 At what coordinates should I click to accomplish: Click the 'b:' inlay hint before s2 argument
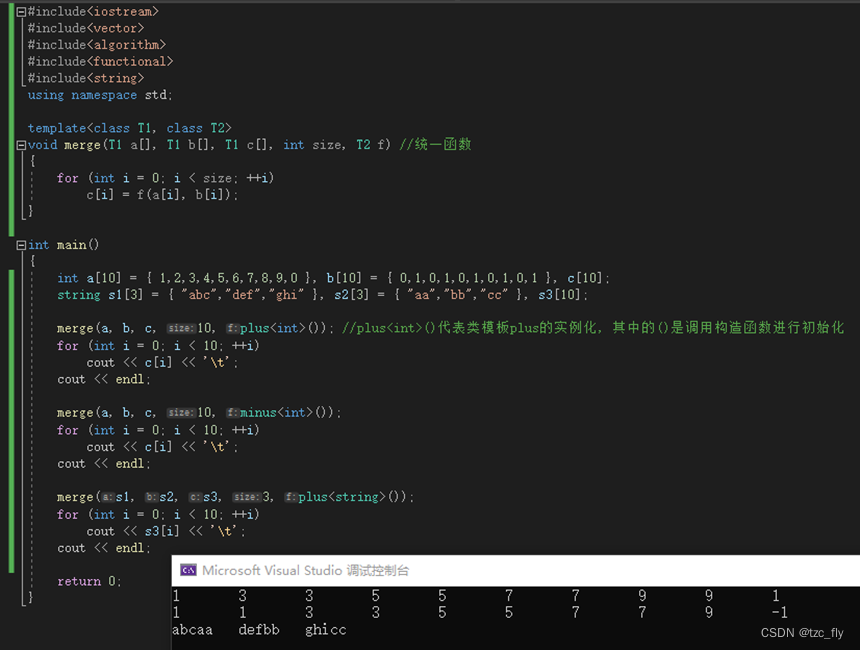click(x=153, y=497)
